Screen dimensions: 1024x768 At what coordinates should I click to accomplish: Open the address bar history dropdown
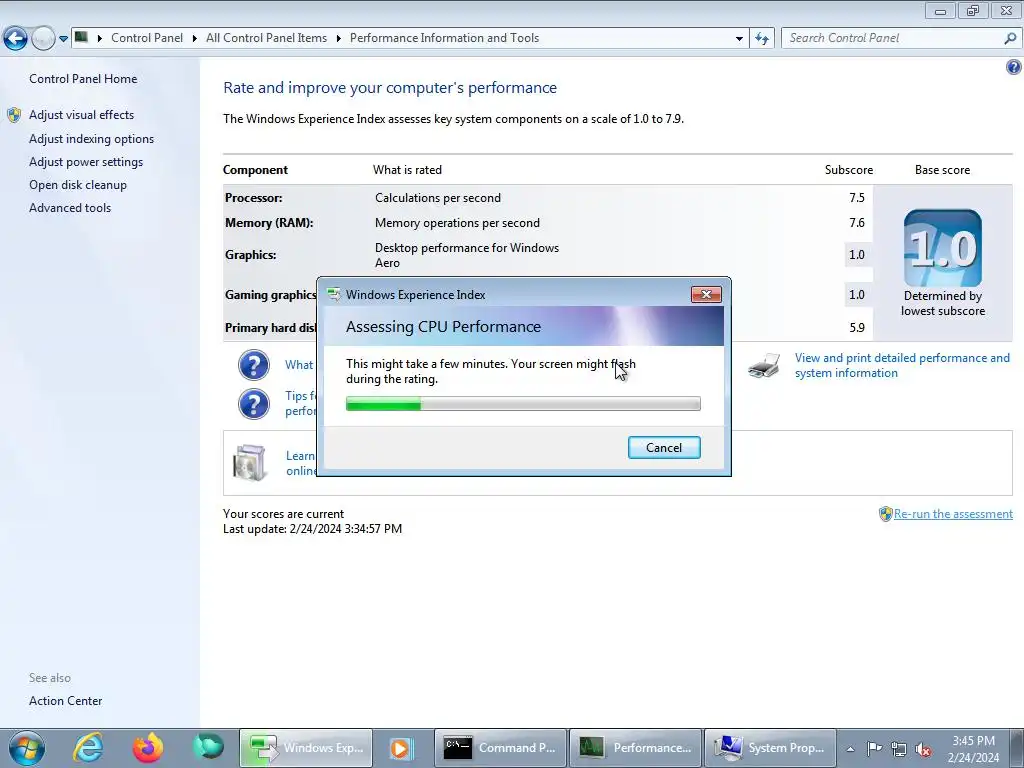coord(739,39)
